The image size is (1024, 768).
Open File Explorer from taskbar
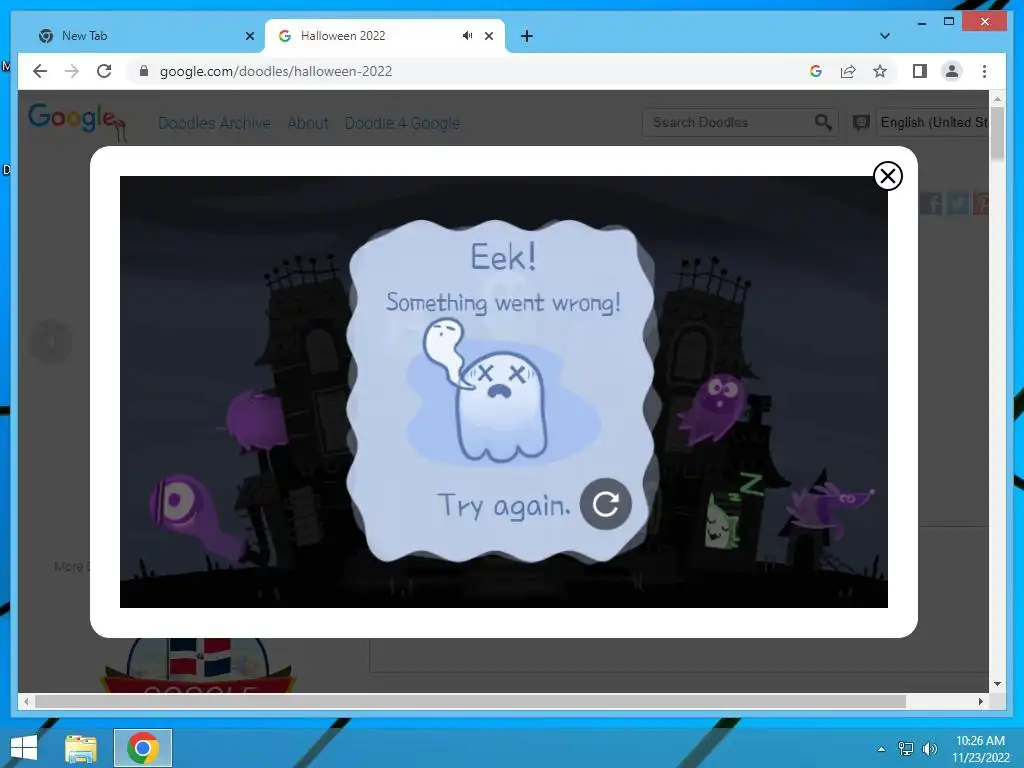81,748
